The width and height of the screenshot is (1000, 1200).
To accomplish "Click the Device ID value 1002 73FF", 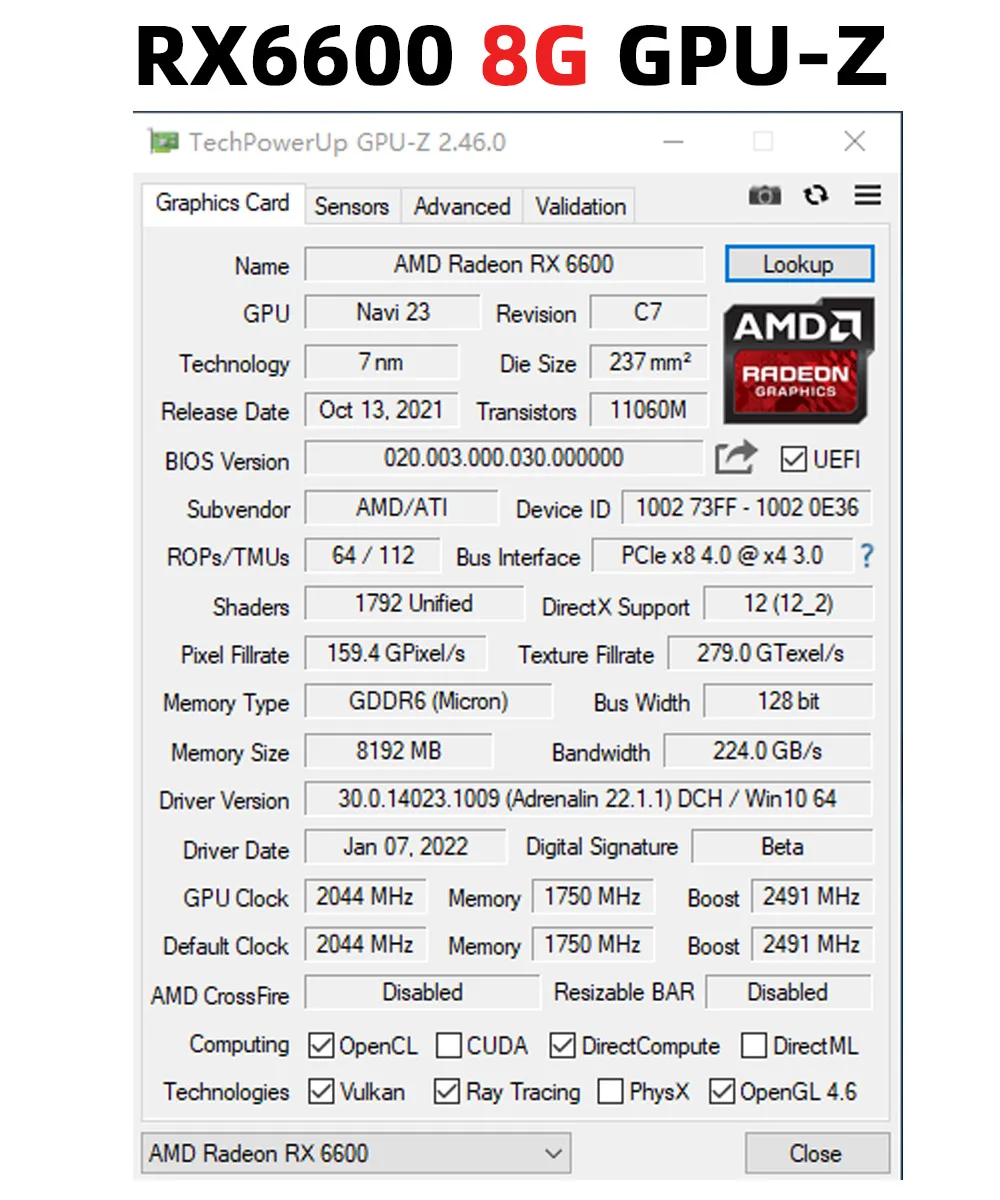I will pyautogui.click(x=747, y=507).
